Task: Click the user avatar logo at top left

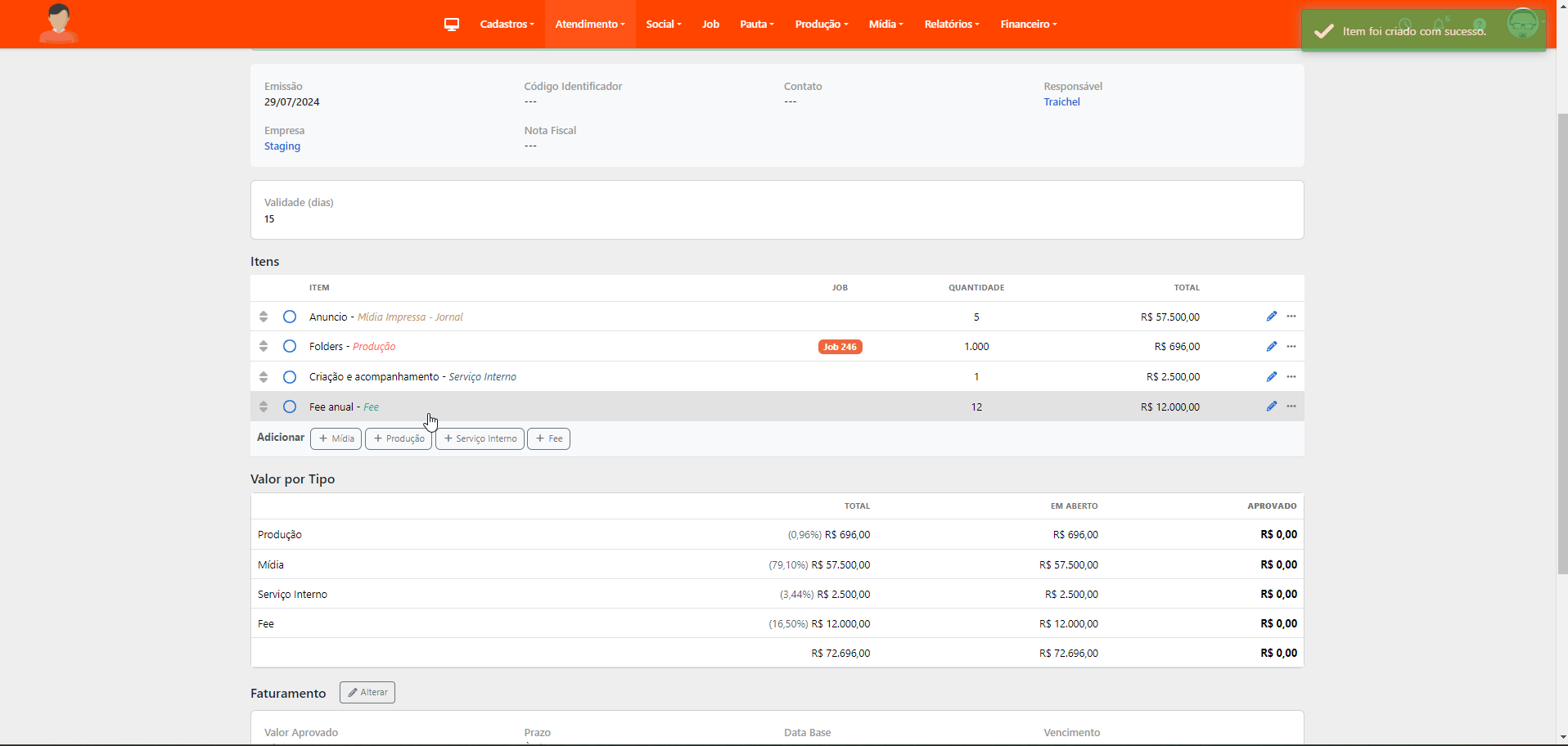Action: (x=58, y=23)
